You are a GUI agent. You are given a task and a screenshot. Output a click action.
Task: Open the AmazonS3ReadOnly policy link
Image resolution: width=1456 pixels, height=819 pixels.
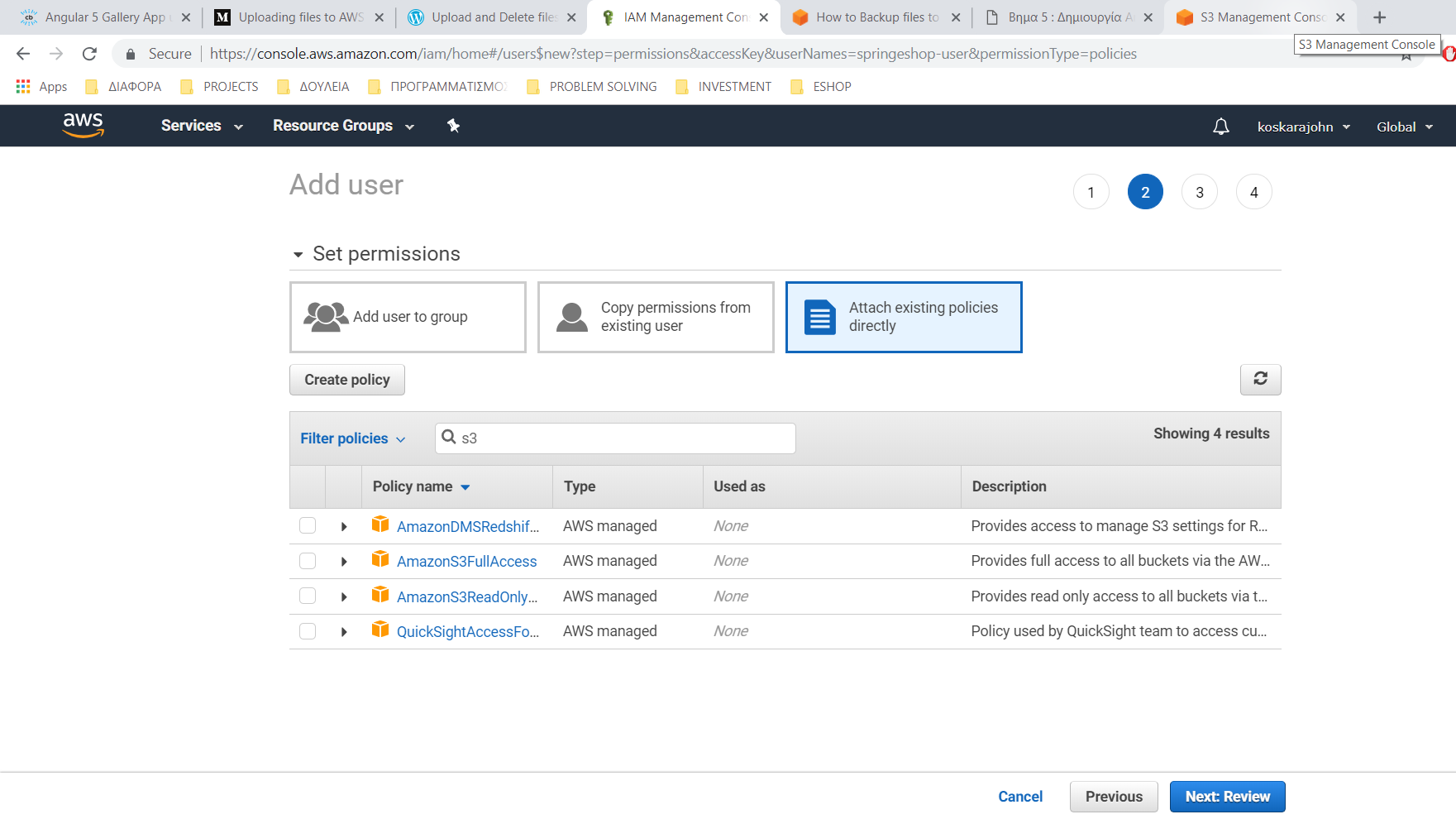467,596
